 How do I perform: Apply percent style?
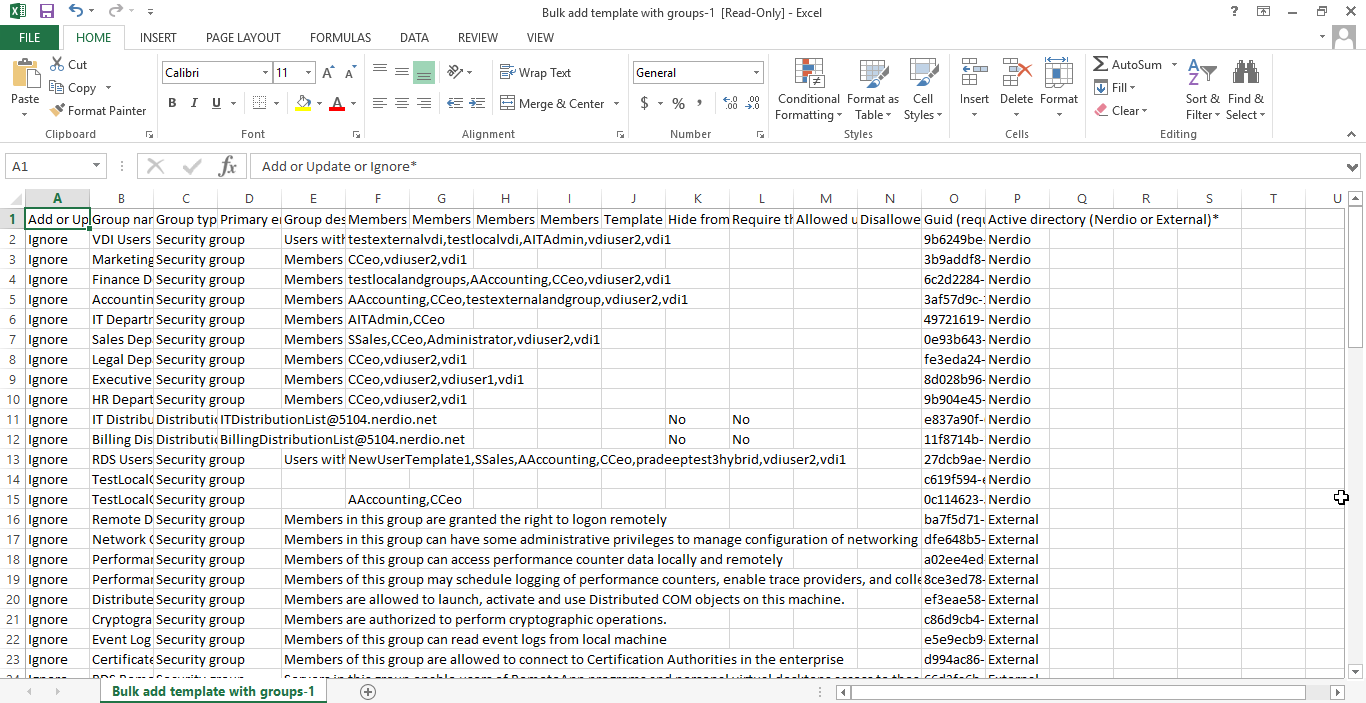click(x=678, y=103)
